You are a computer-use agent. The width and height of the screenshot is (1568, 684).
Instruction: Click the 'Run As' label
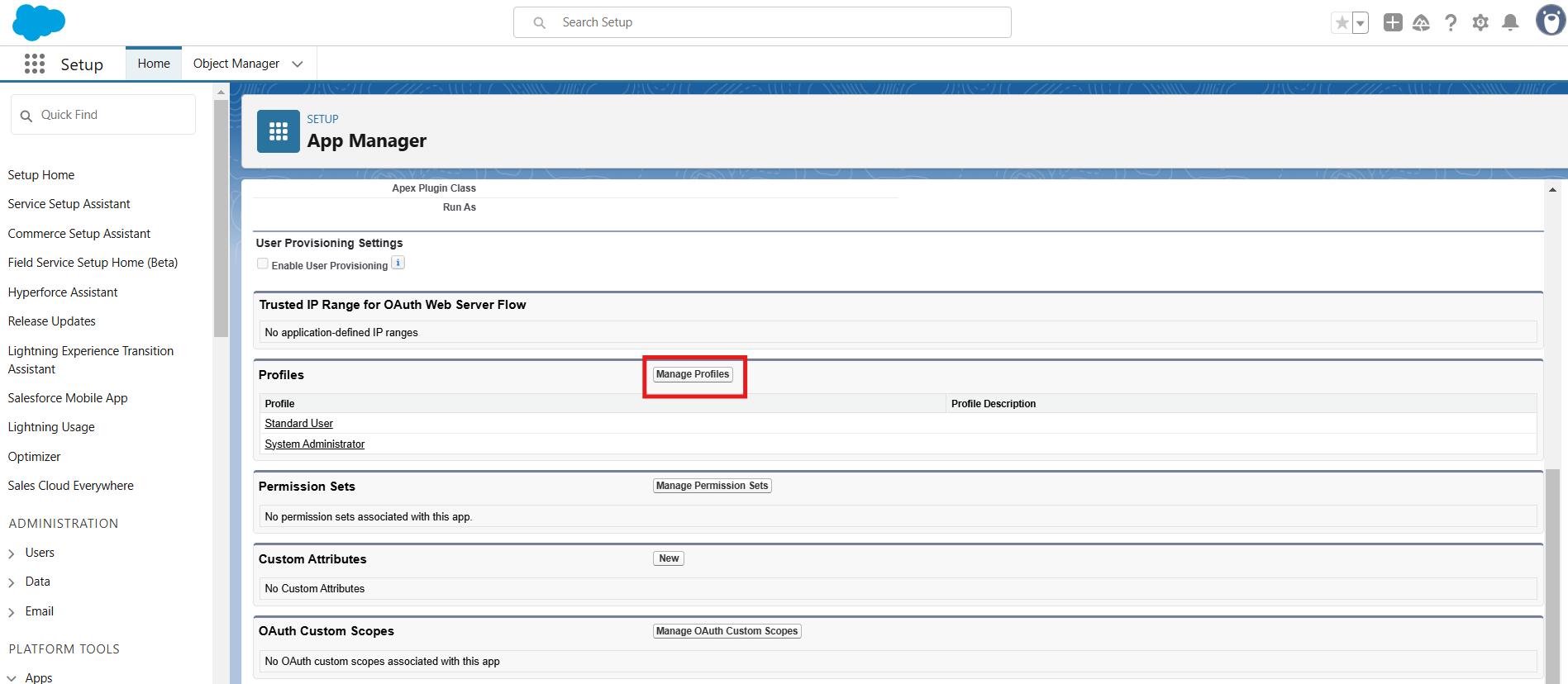(x=460, y=207)
